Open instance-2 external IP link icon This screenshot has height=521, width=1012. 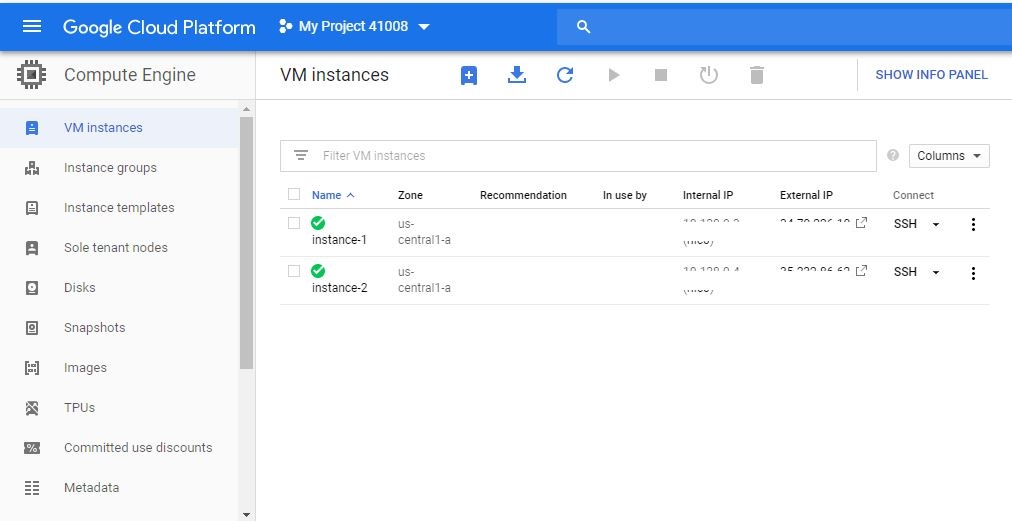[x=861, y=271]
